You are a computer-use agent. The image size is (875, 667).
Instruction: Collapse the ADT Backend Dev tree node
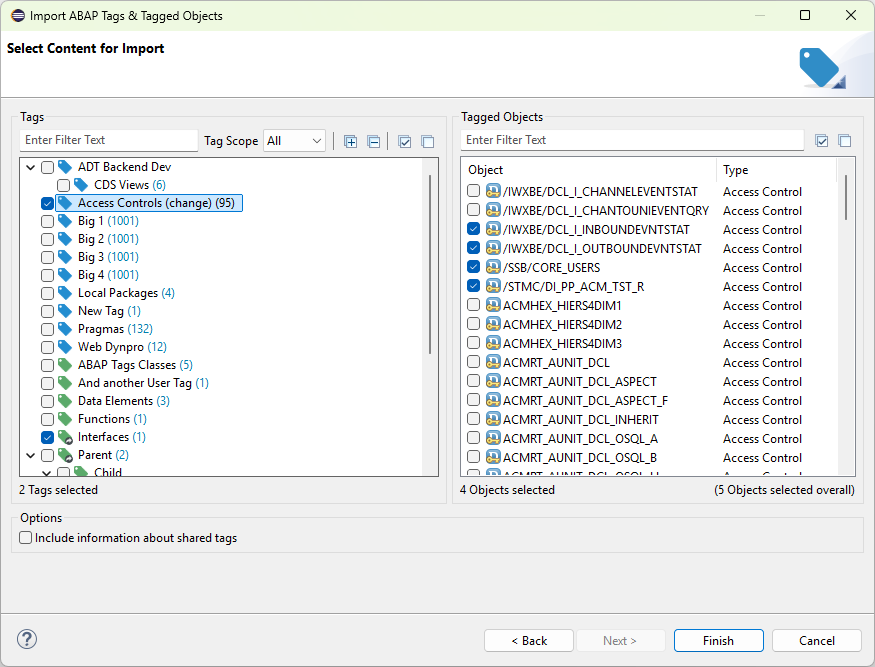[x=31, y=167]
